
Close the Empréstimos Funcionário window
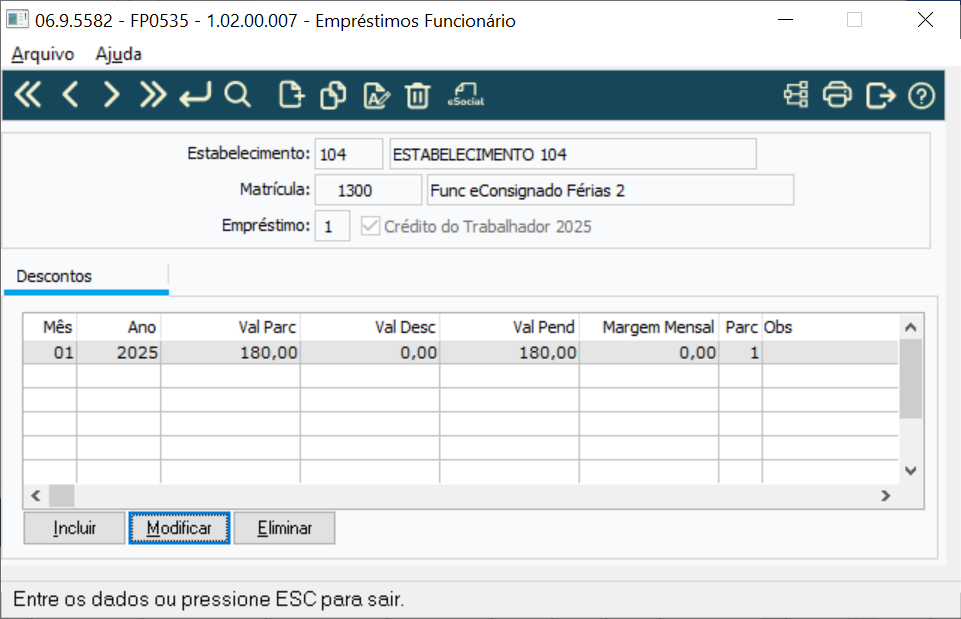tap(925, 20)
